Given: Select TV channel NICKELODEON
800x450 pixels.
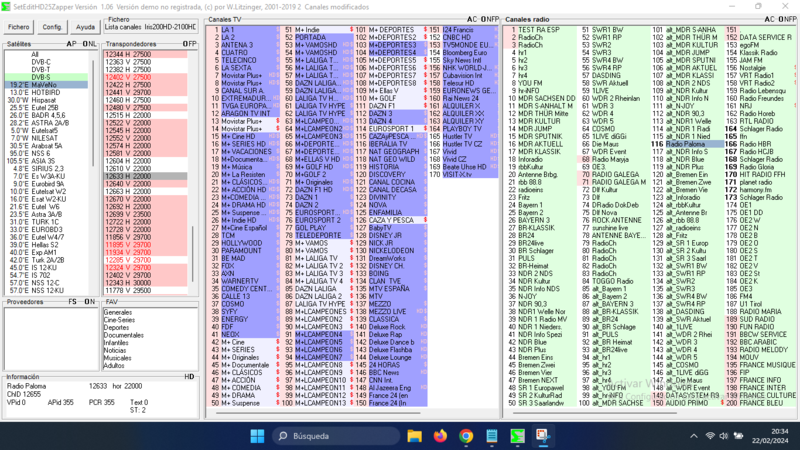Looking at the screenshot, I should coord(391,251).
